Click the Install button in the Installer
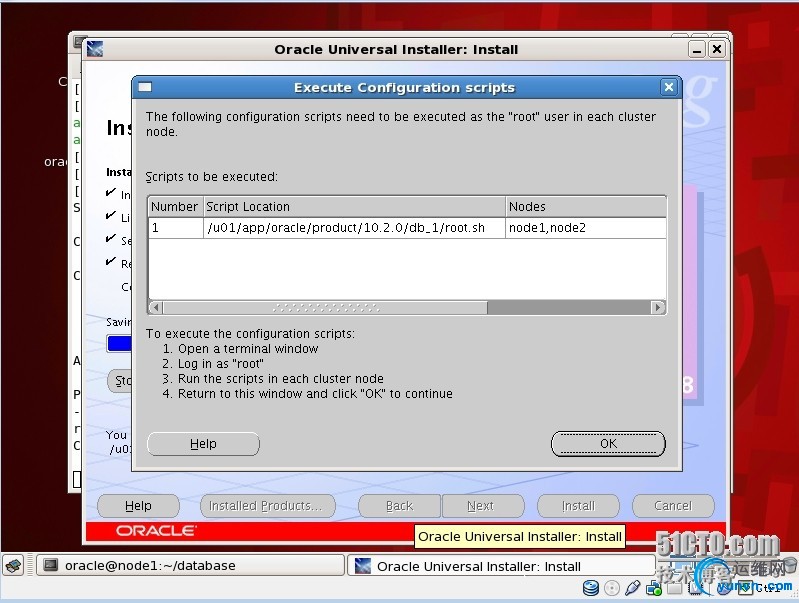799x603 pixels. [x=578, y=506]
